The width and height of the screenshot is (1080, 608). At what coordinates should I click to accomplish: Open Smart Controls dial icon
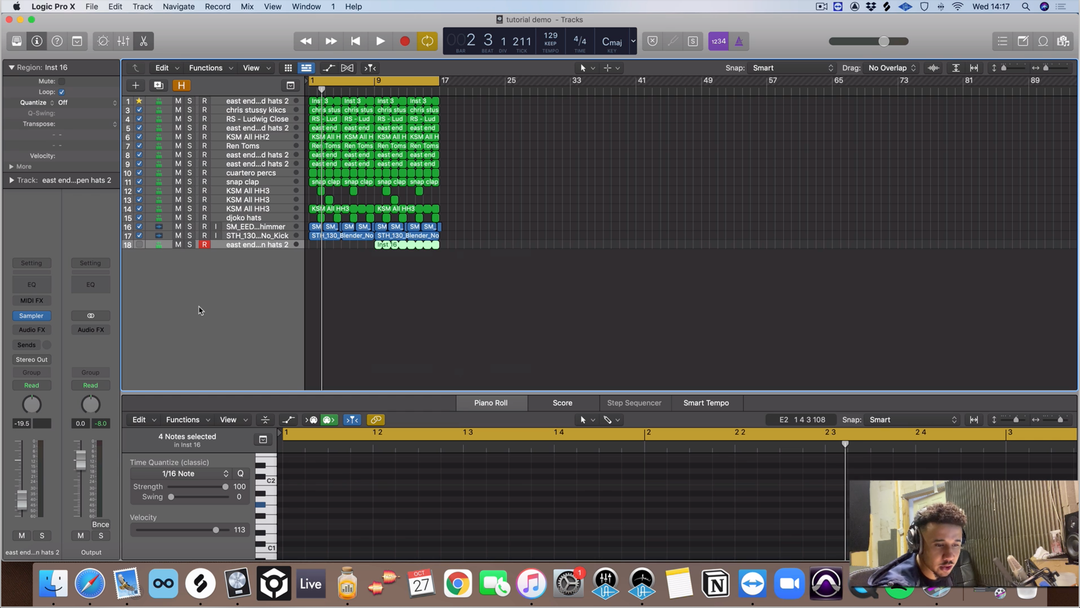103,41
